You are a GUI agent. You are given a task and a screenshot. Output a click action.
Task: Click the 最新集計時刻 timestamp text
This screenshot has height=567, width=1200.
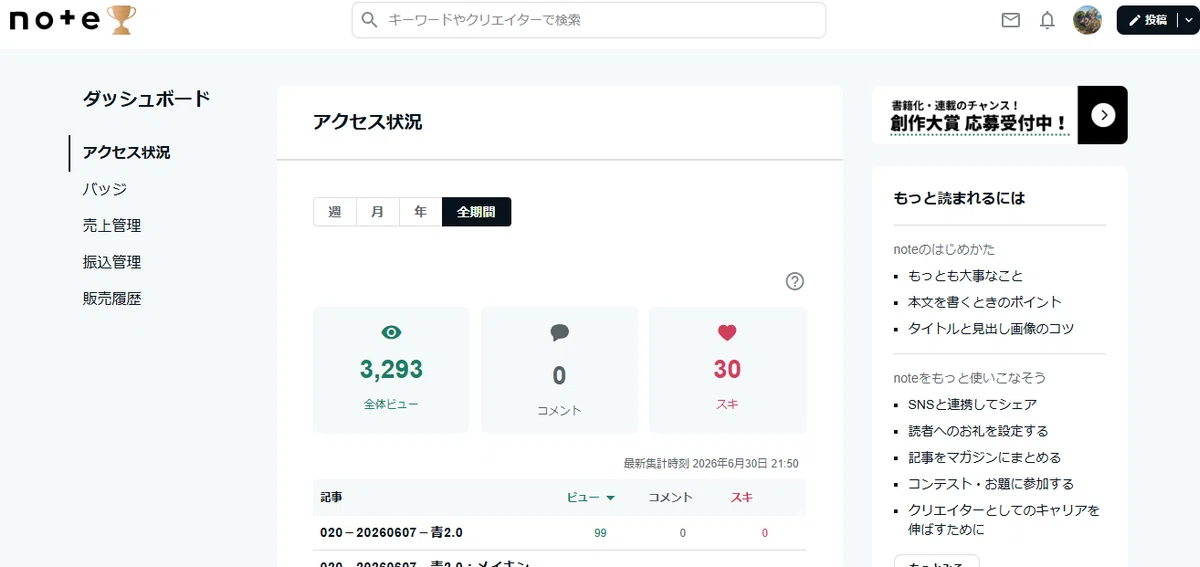[711, 463]
